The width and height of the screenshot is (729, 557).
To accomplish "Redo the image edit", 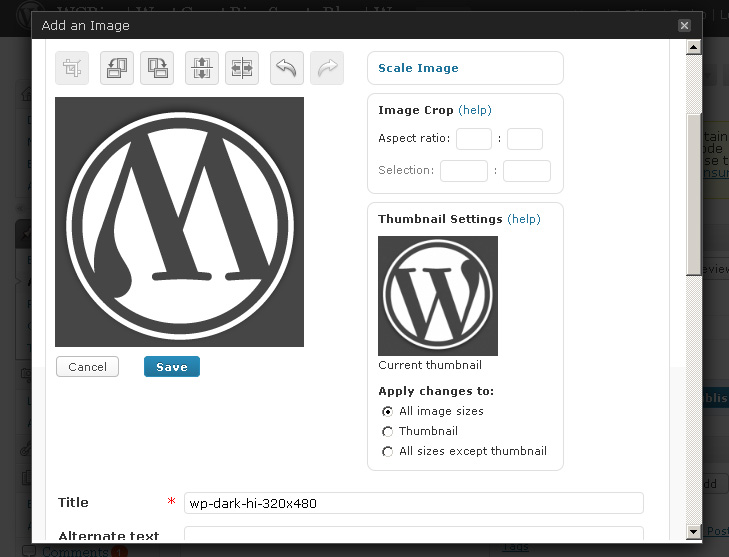I will tap(327, 68).
